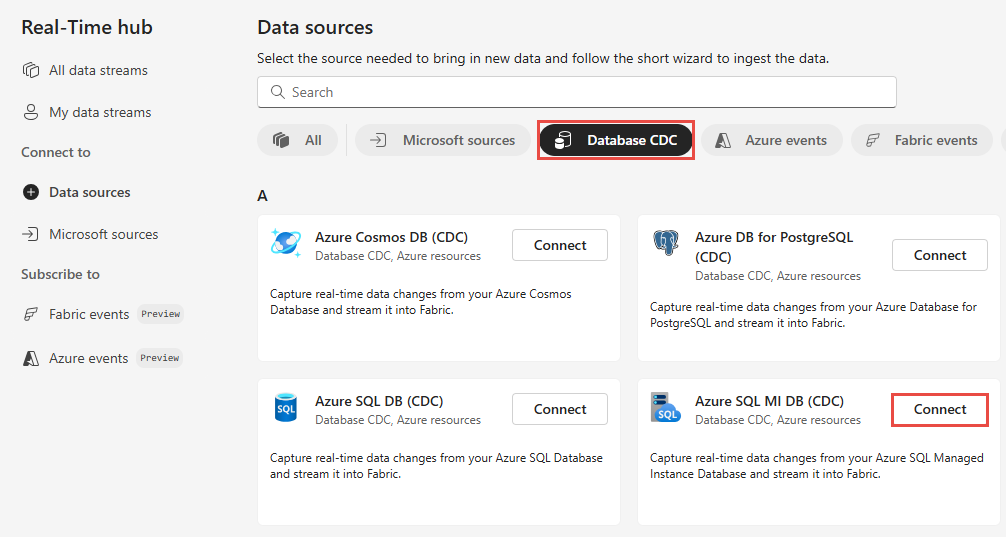Click the Azure events pill icon
1006x537 pixels.
[723, 141]
